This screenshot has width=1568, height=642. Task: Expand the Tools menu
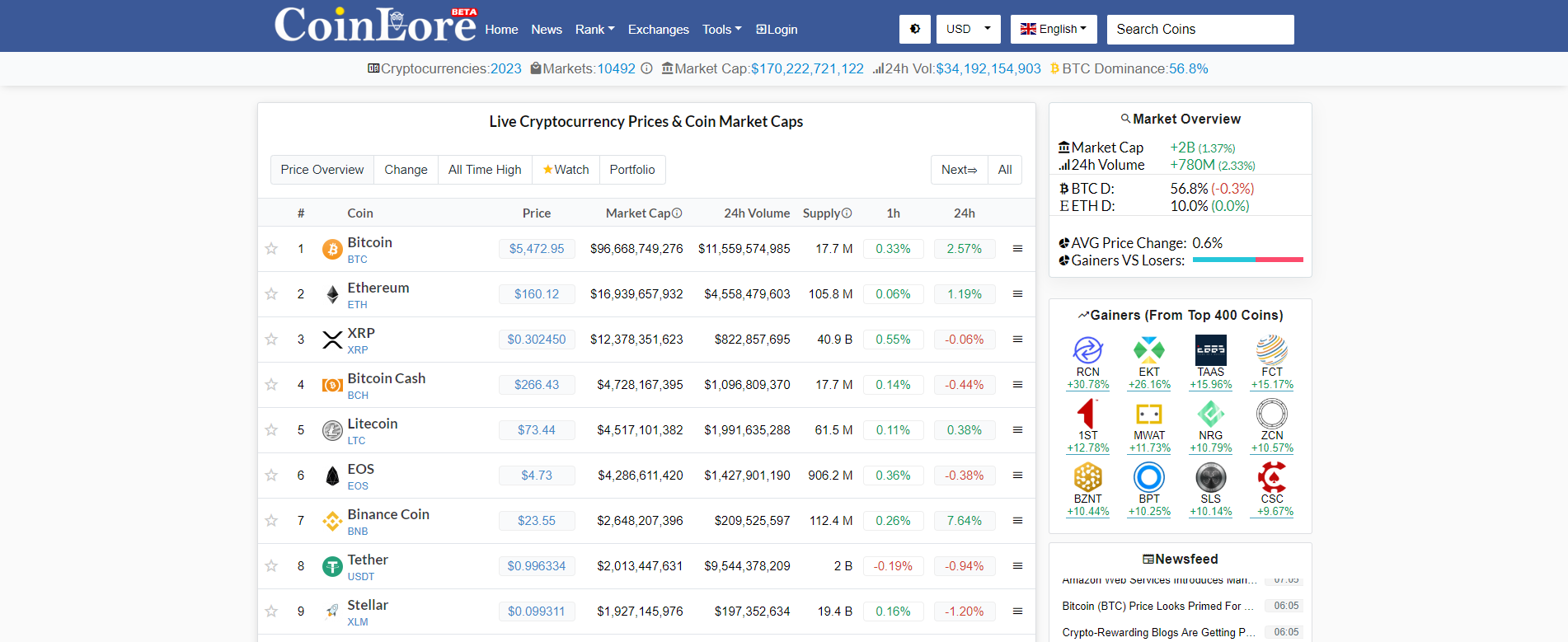(721, 30)
